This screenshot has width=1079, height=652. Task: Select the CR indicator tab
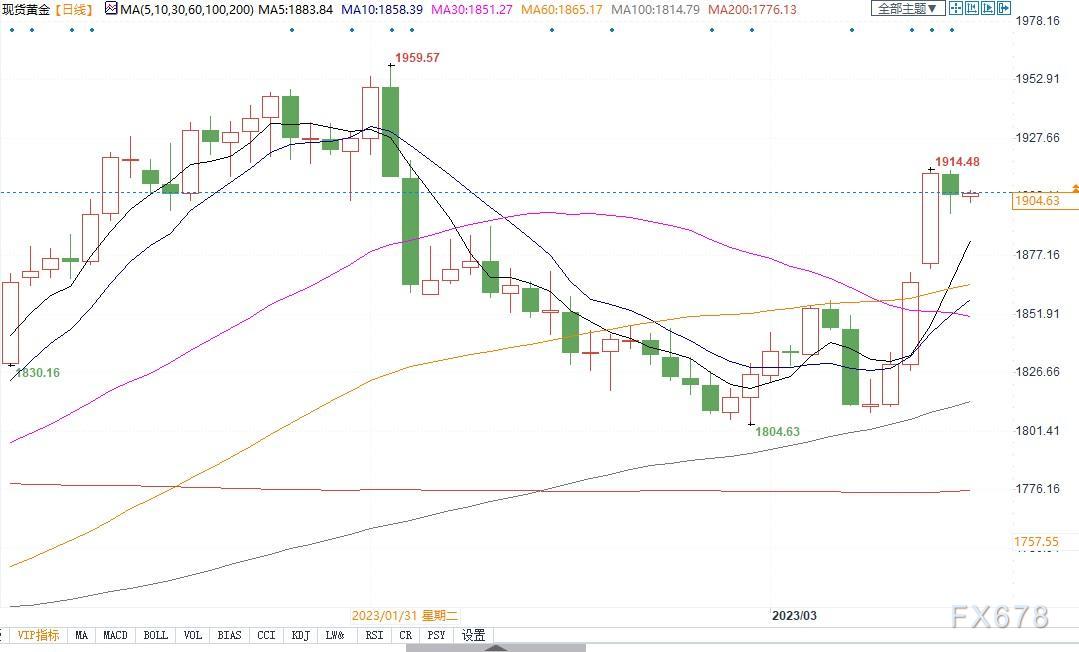click(405, 635)
